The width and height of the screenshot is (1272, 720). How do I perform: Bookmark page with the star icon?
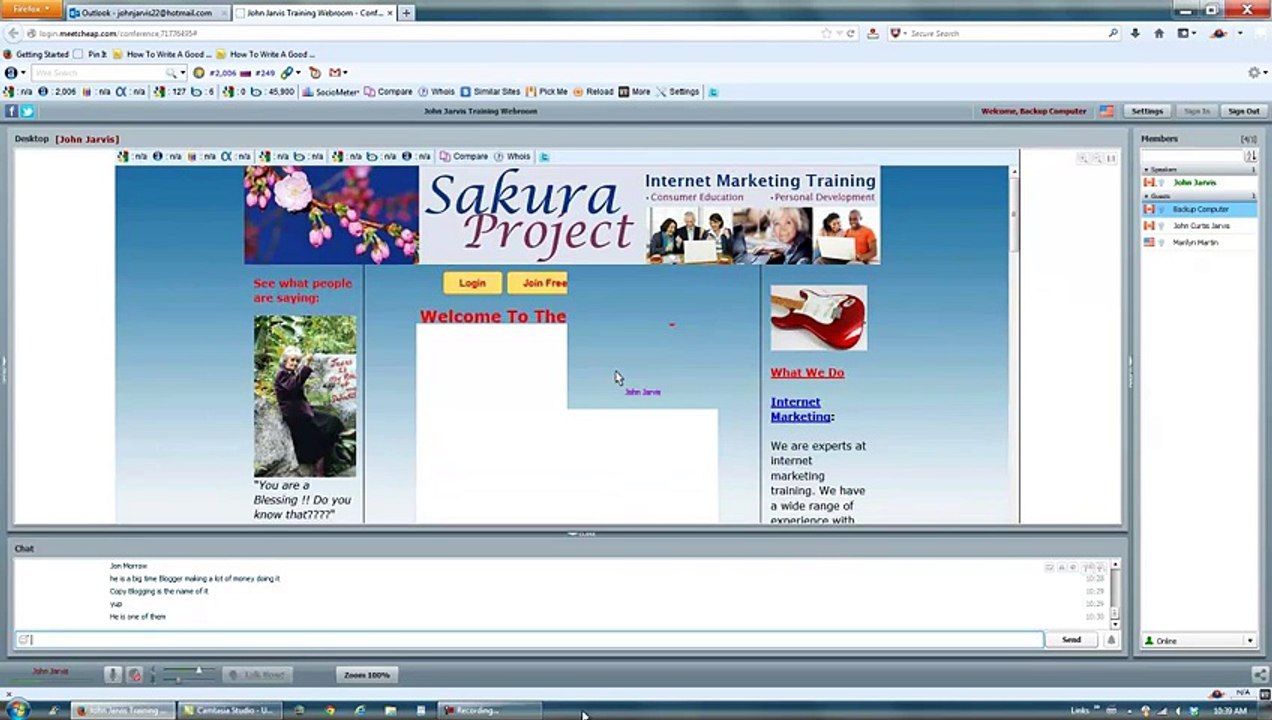[826, 33]
